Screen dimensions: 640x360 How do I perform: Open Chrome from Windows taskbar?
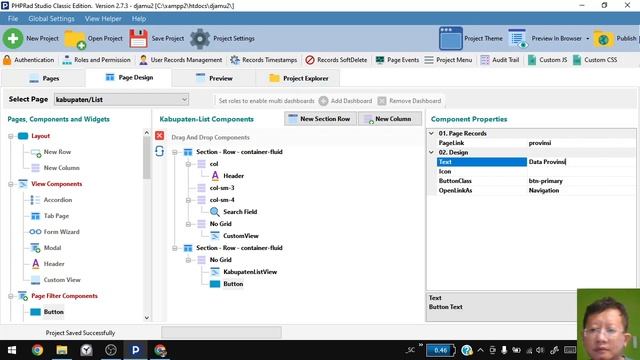point(38,350)
